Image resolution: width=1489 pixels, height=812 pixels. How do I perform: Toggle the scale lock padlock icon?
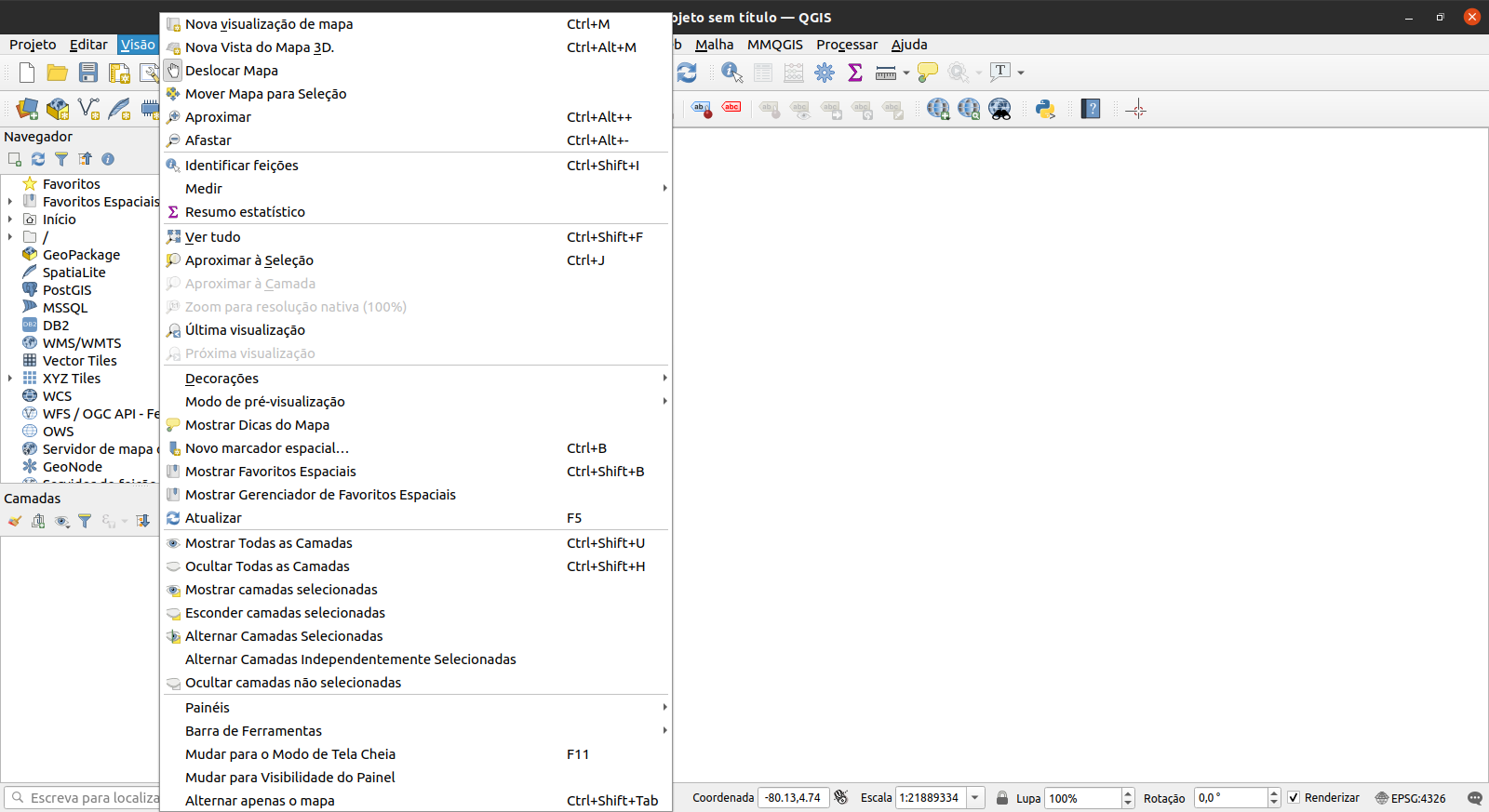(1002, 797)
